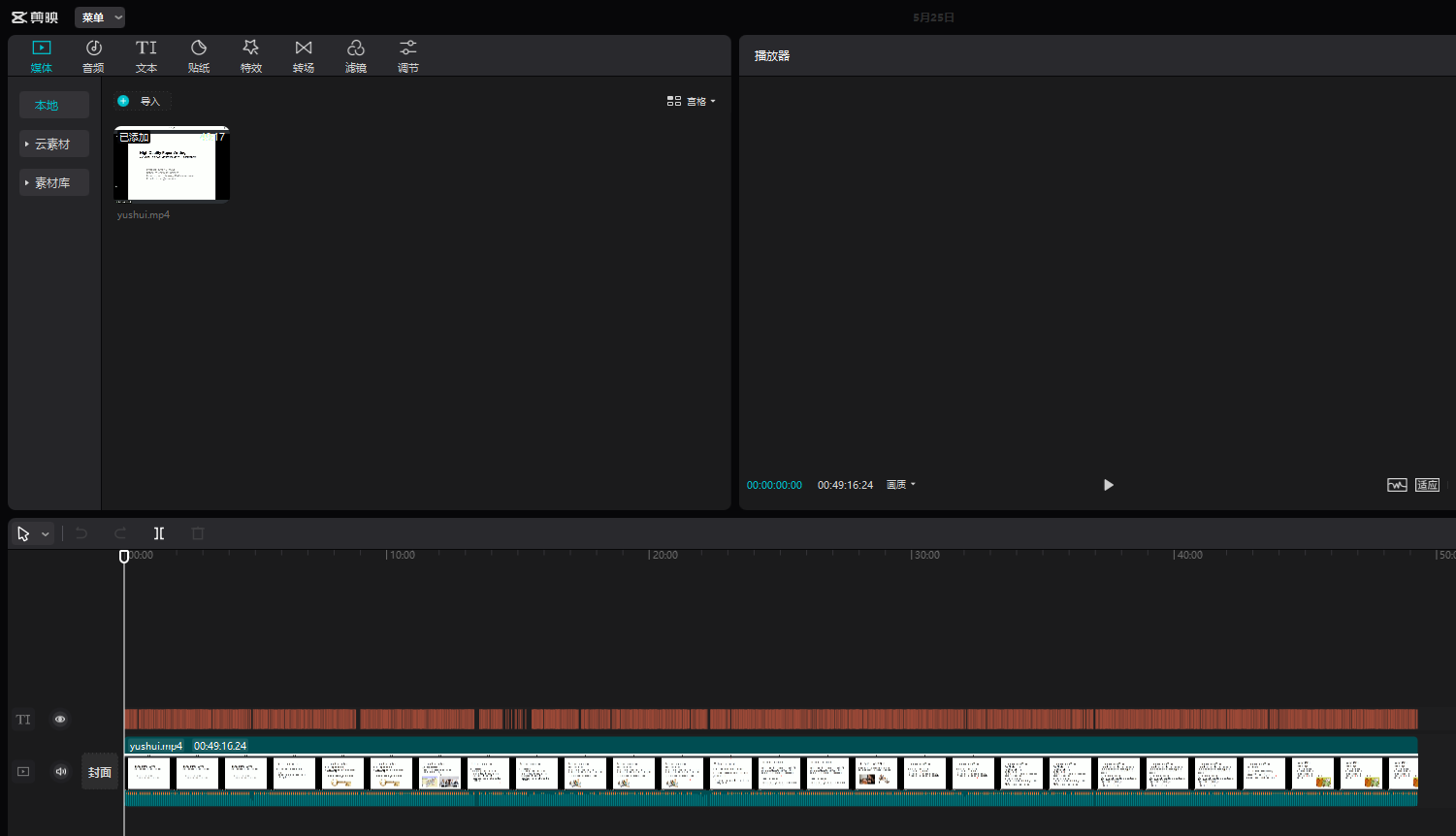
Task: Mute the video track audio
Action: (x=61, y=772)
